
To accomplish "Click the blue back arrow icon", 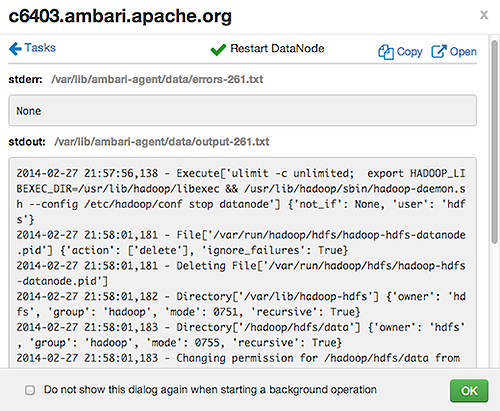I will (x=15, y=49).
